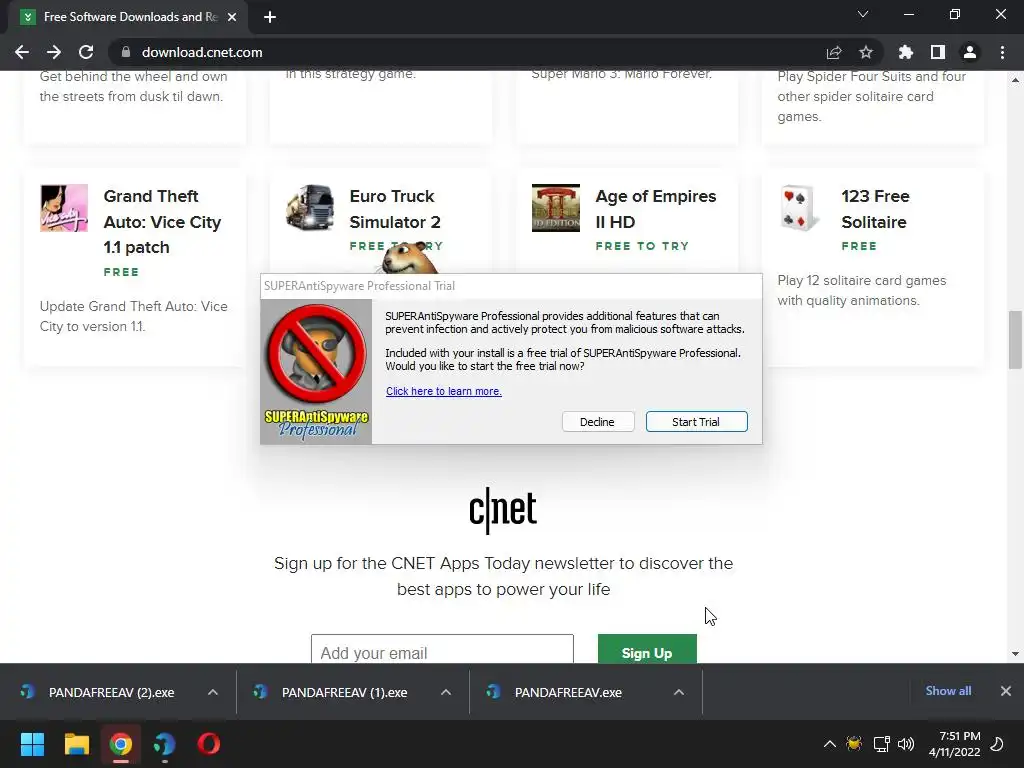Open Grand Theft Auto: Vice City 1.1 patch title
The image size is (1024, 768).
point(163,222)
